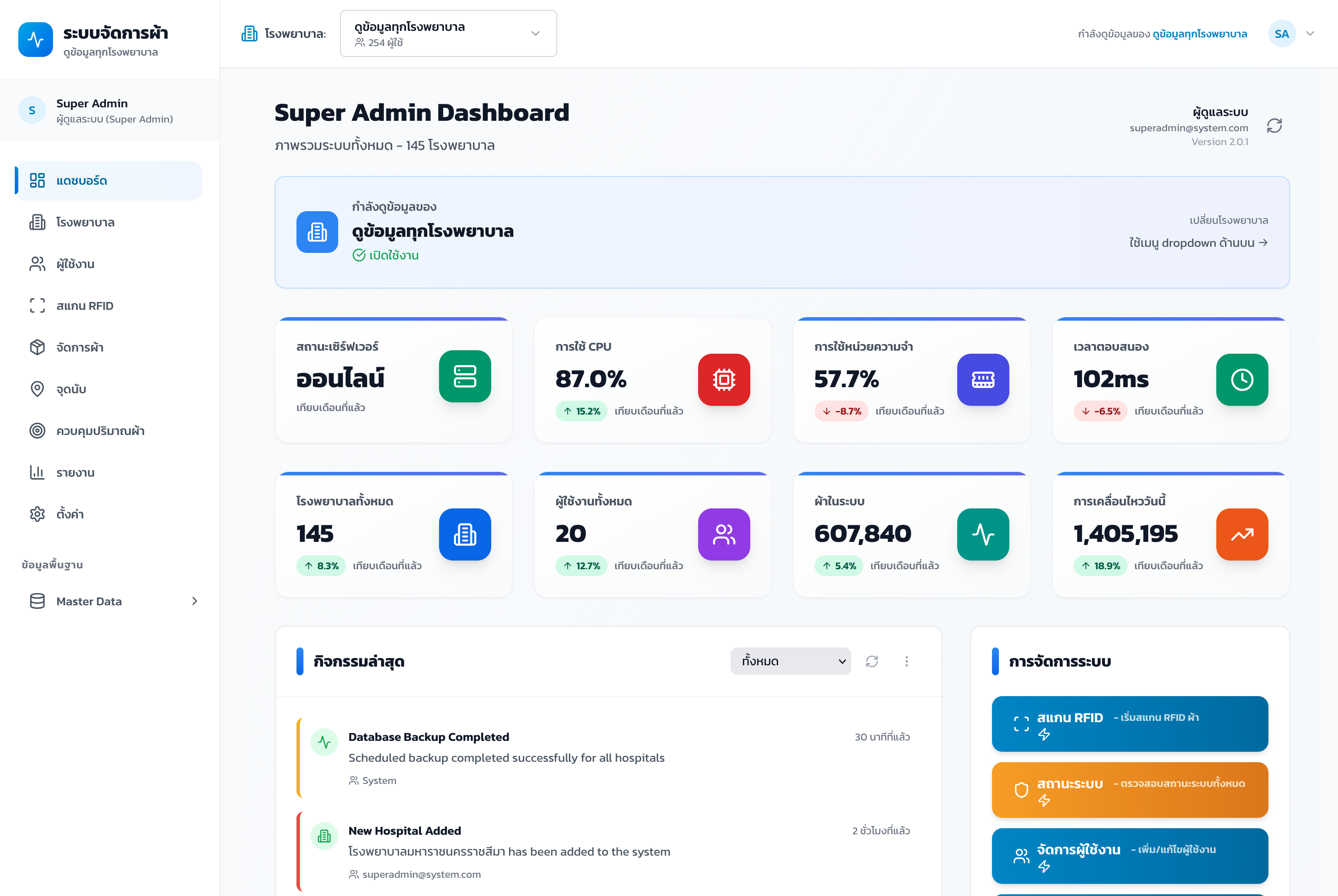Select the จัดการผ้า sidebar icon
The height and width of the screenshot is (896, 1338).
[37, 347]
